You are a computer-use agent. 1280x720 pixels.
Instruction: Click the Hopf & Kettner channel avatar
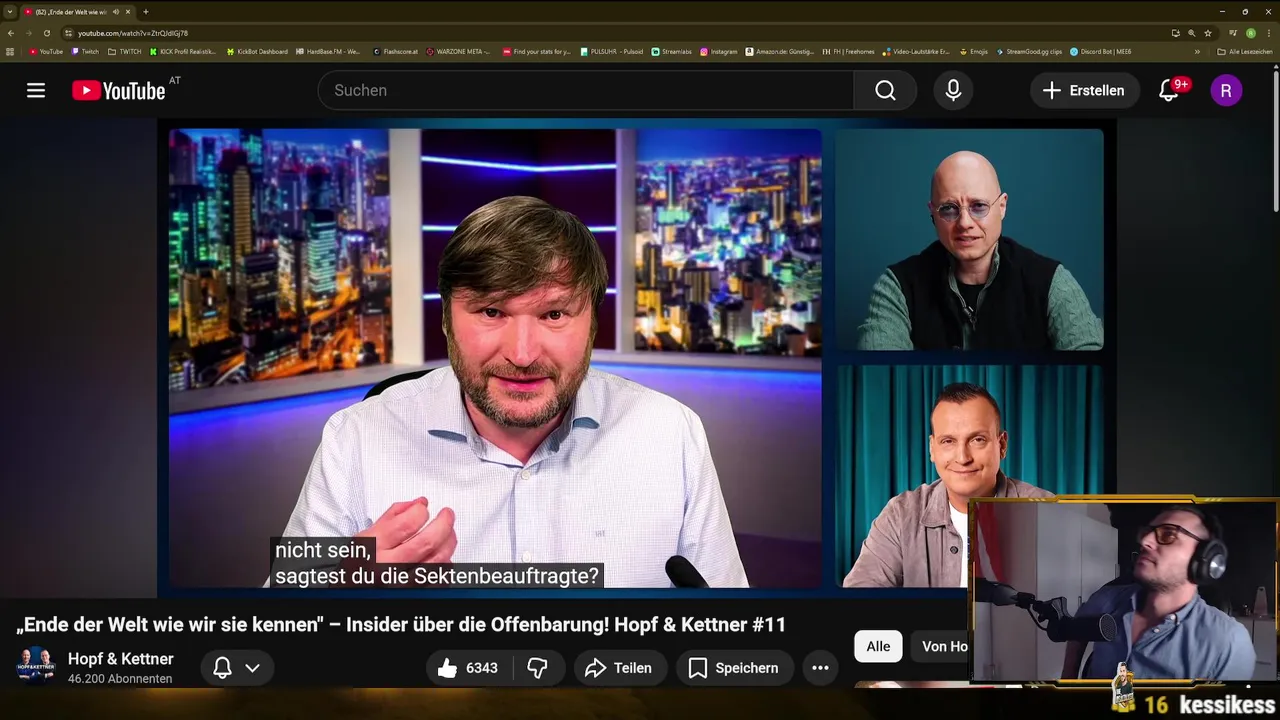(36, 666)
